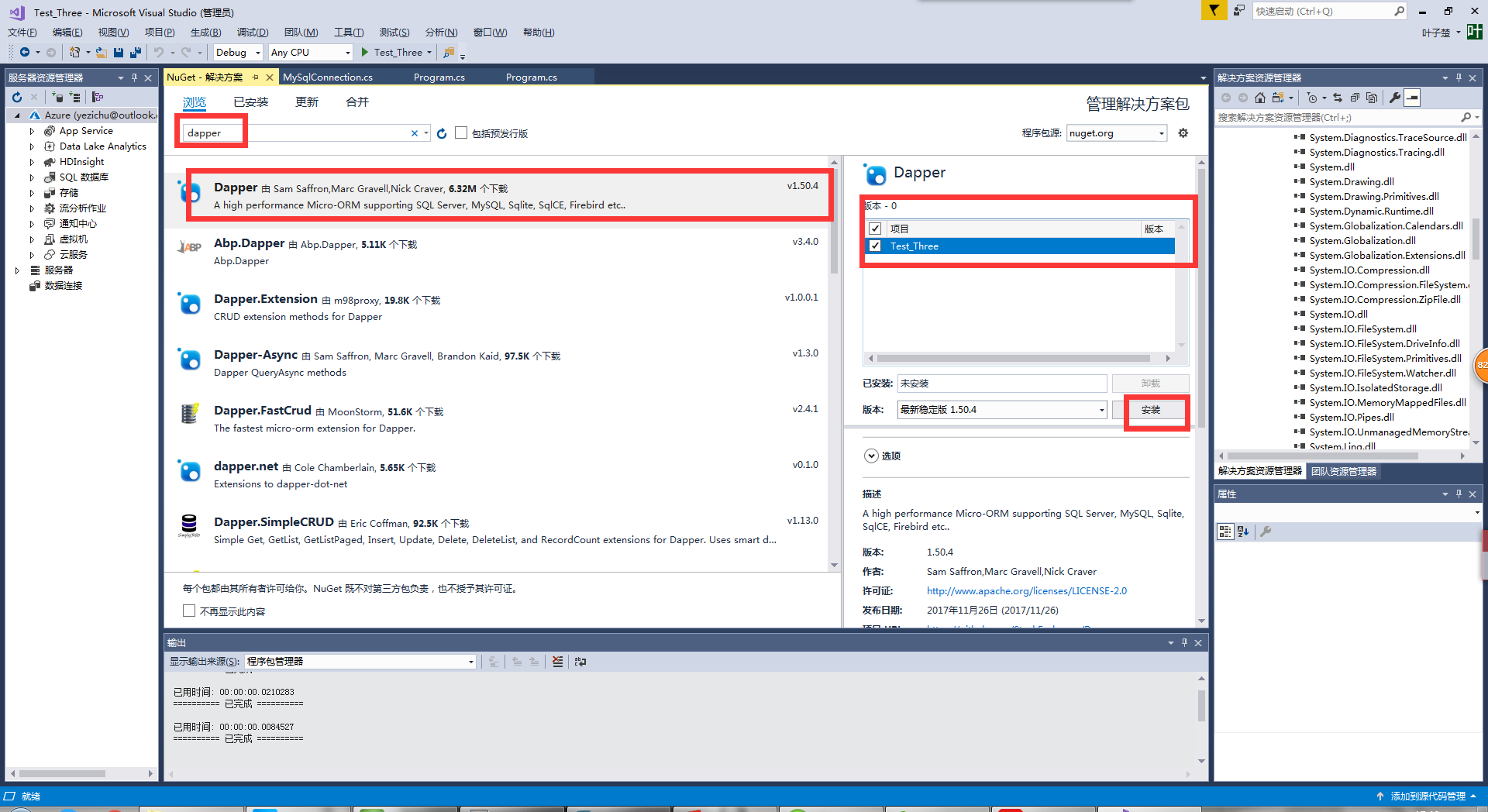Switch to the MySqlConnection.cs tab
1488x812 pixels.
[328, 77]
